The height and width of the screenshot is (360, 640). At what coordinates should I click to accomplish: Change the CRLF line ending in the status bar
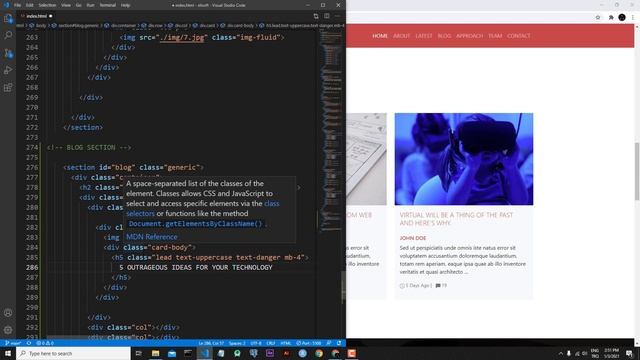[271, 343]
